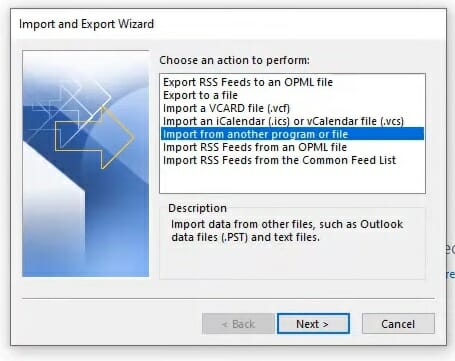Choose the Export to a file action

200,95
